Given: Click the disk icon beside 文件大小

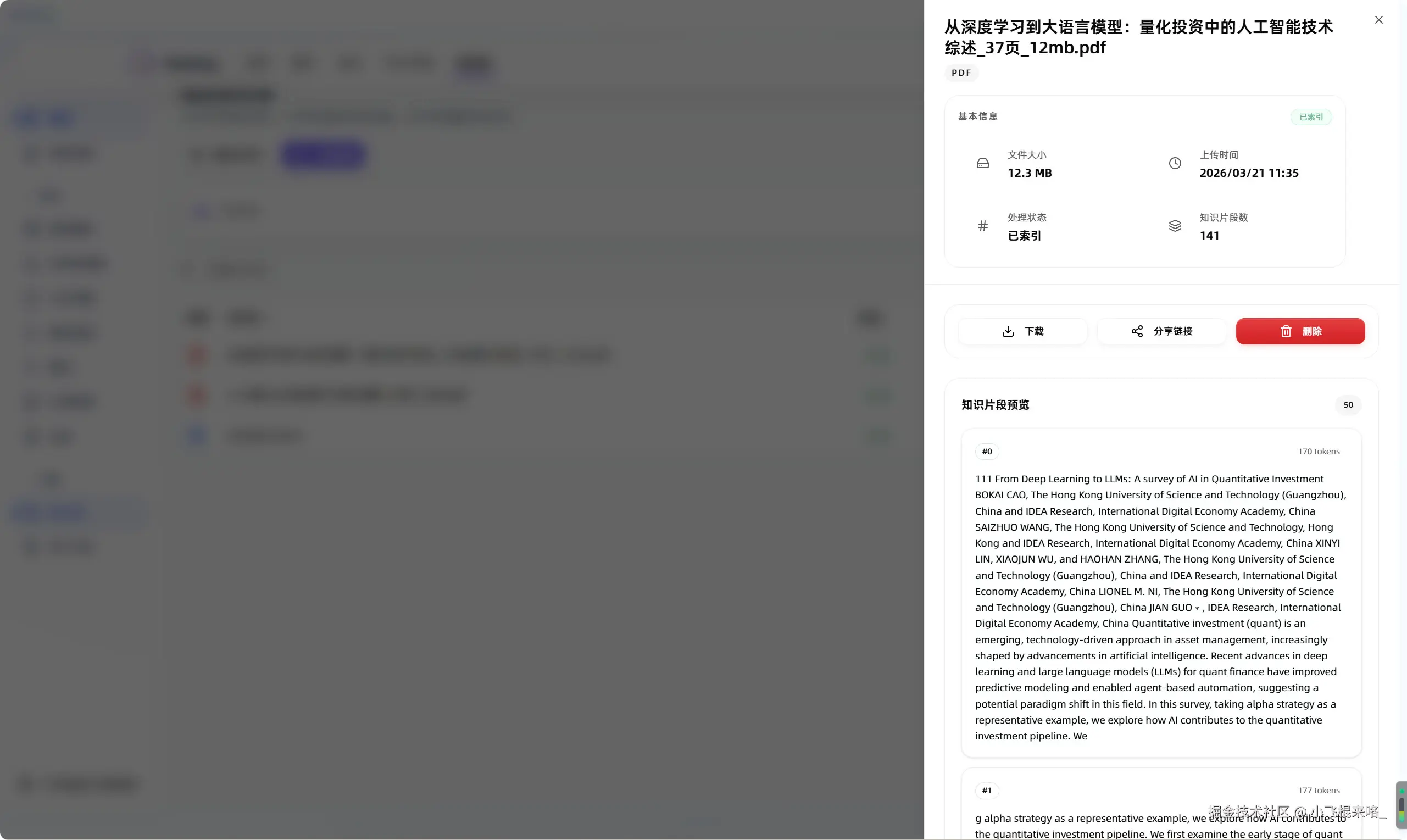Looking at the screenshot, I should point(982,164).
